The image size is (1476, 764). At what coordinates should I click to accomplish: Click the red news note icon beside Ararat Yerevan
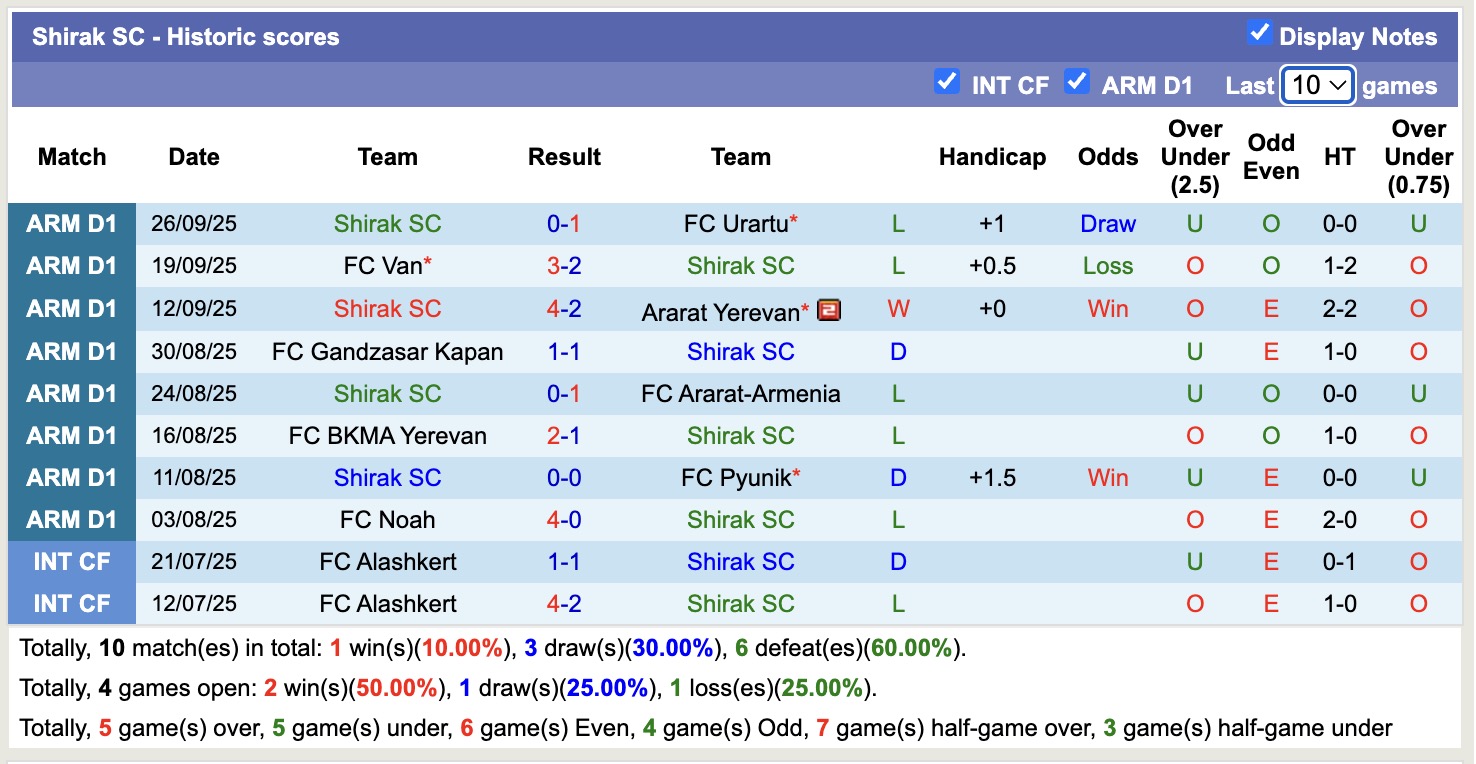(x=829, y=310)
